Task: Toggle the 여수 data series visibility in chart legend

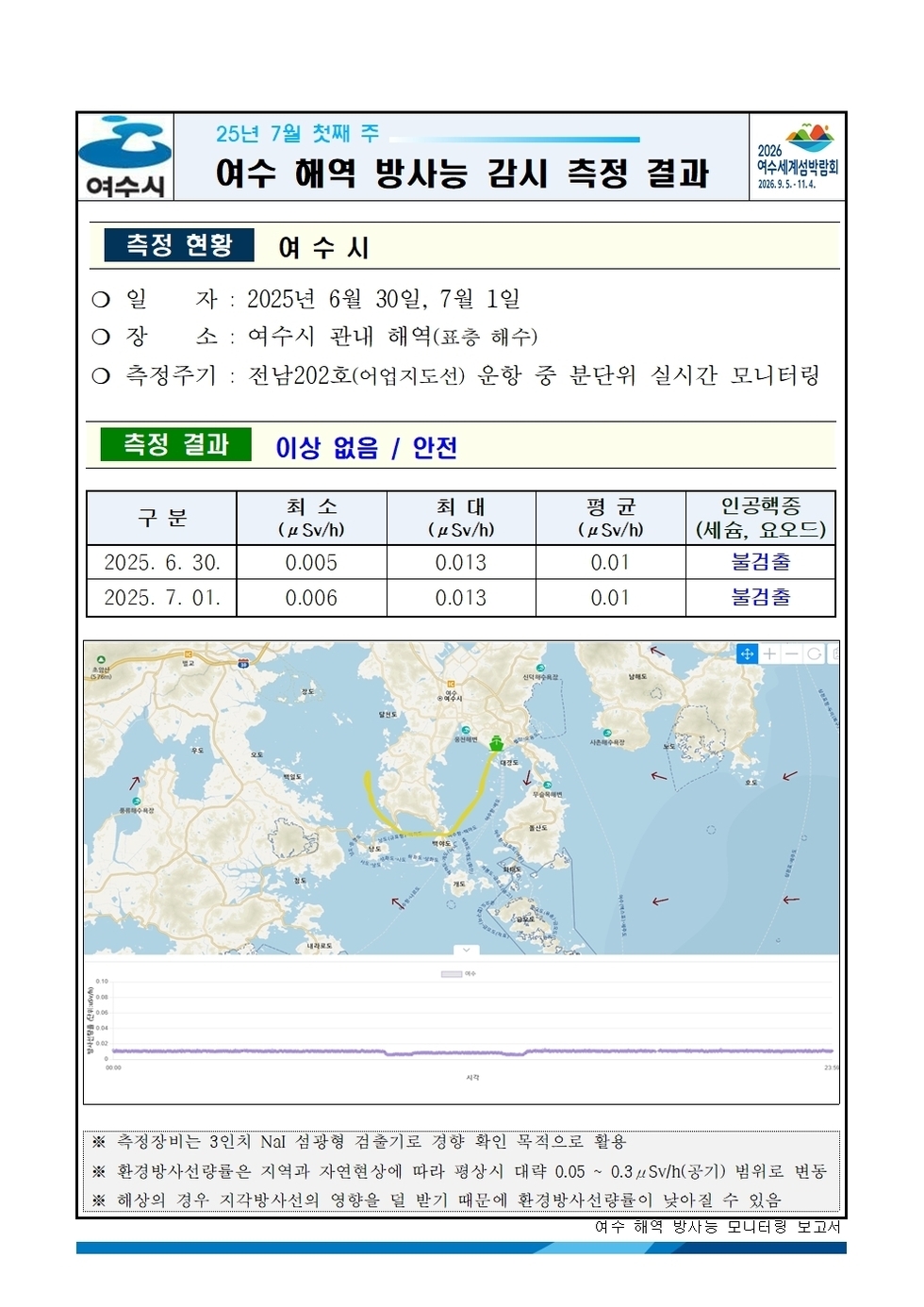Action: tap(469, 973)
